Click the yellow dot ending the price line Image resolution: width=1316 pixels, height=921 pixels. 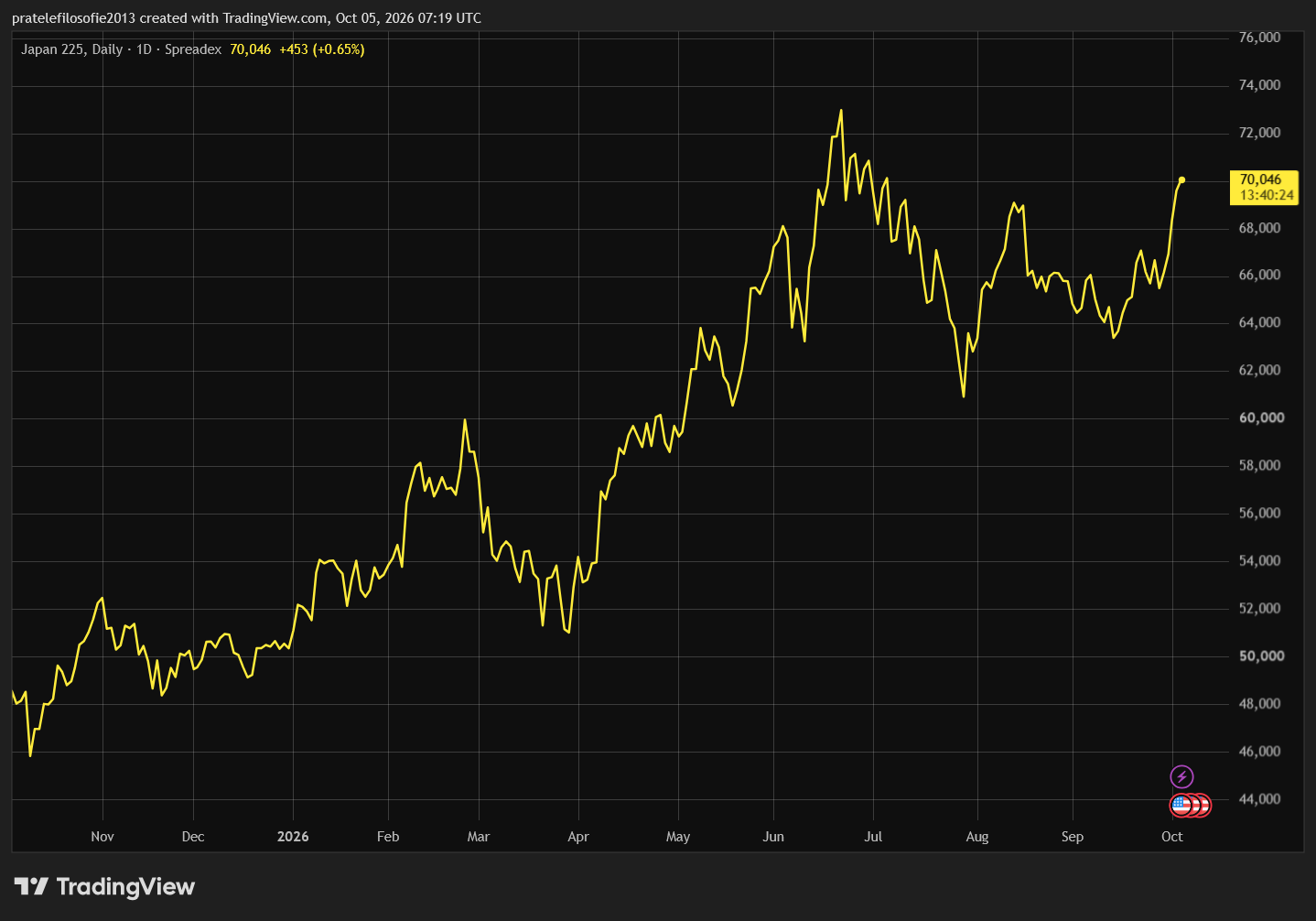pos(1181,179)
